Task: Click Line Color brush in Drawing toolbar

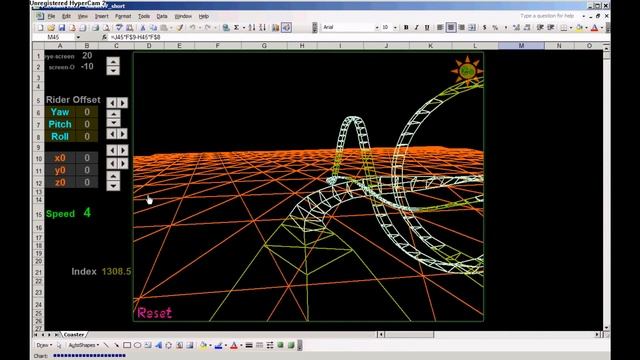Action: 218,345
